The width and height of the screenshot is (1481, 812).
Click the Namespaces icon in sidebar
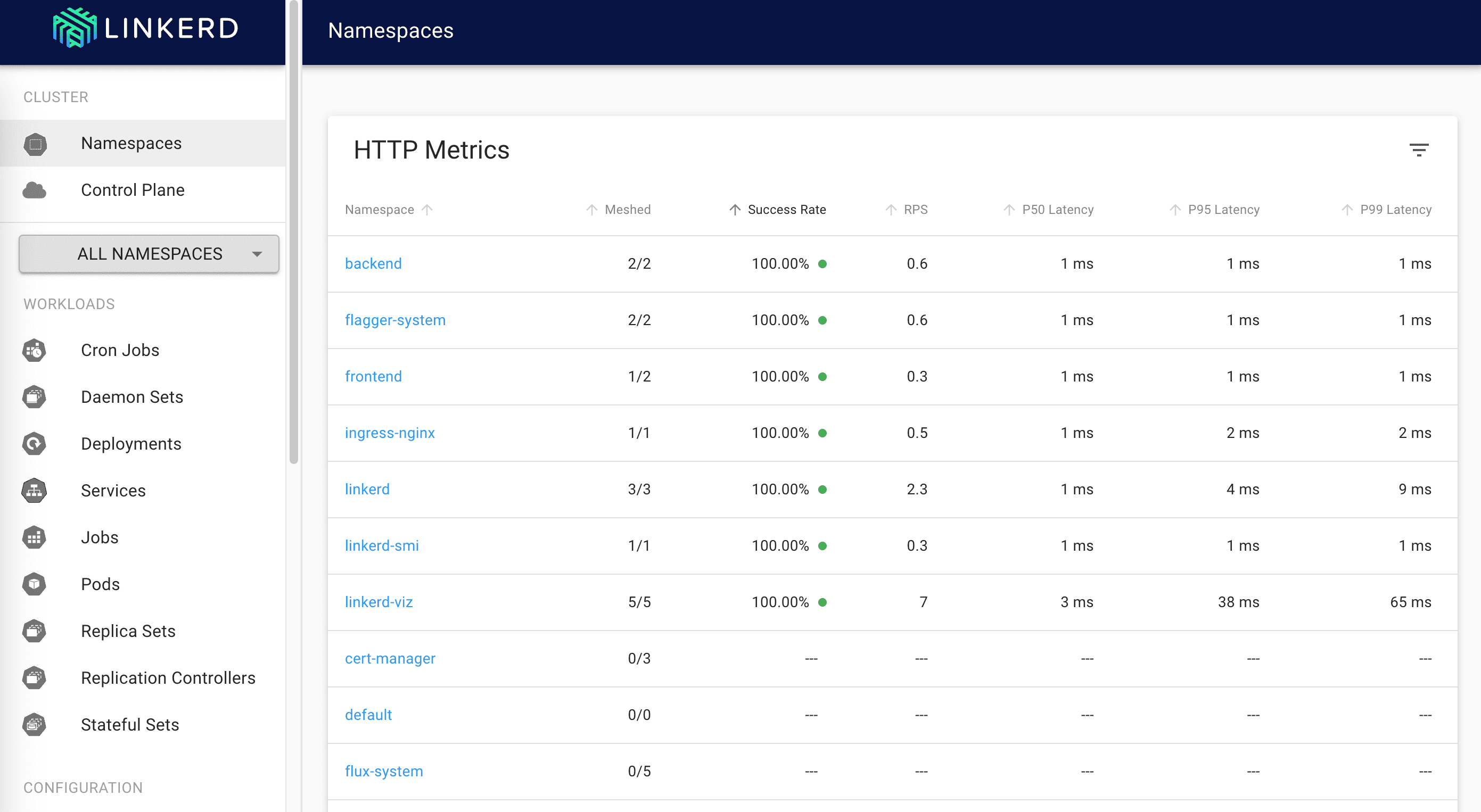tap(35, 142)
